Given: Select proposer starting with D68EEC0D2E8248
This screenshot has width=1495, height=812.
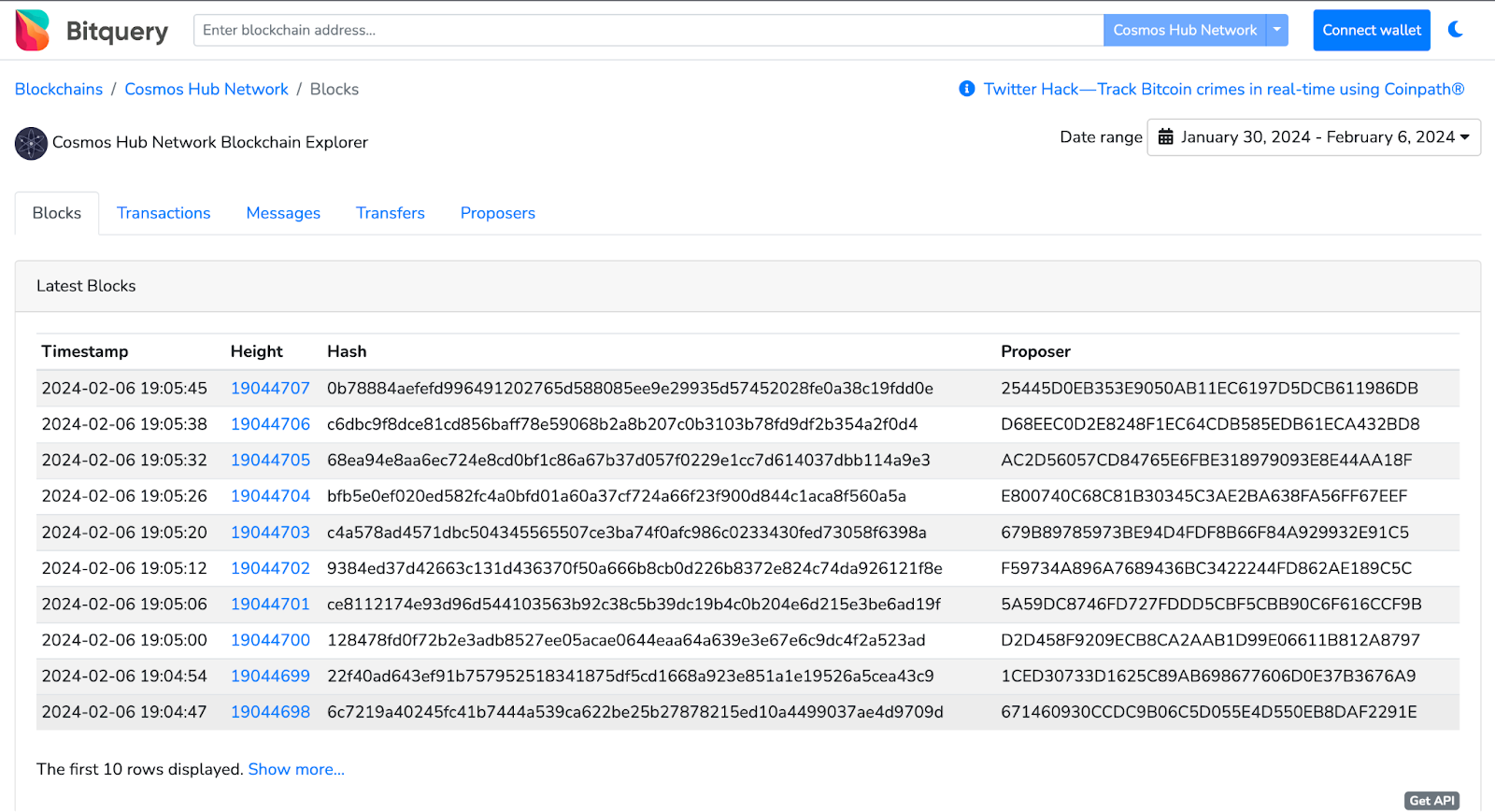Looking at the screenshot, I should click(1210, 424).
